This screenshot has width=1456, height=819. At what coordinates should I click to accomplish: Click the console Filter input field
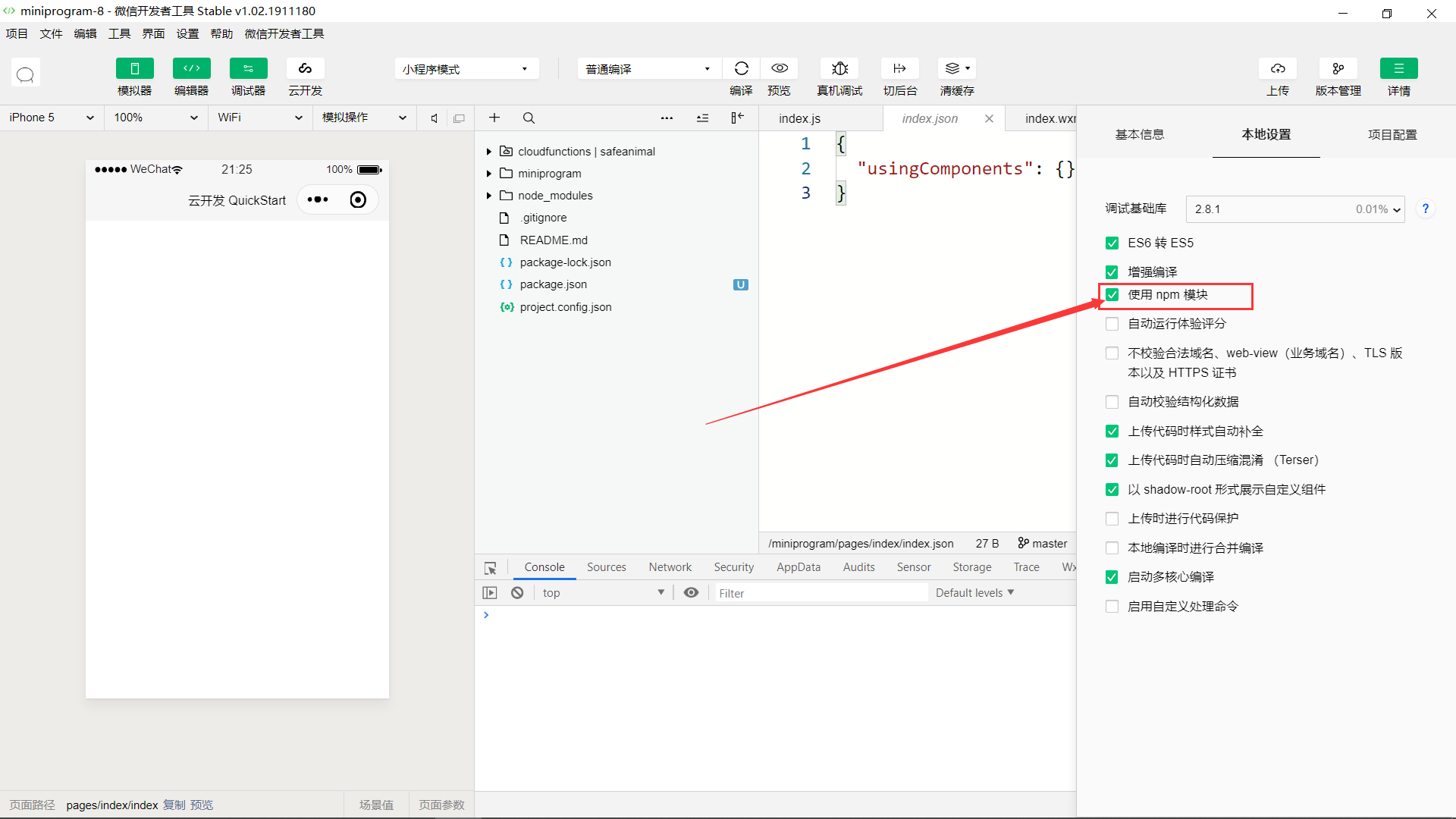pos(819,594)
